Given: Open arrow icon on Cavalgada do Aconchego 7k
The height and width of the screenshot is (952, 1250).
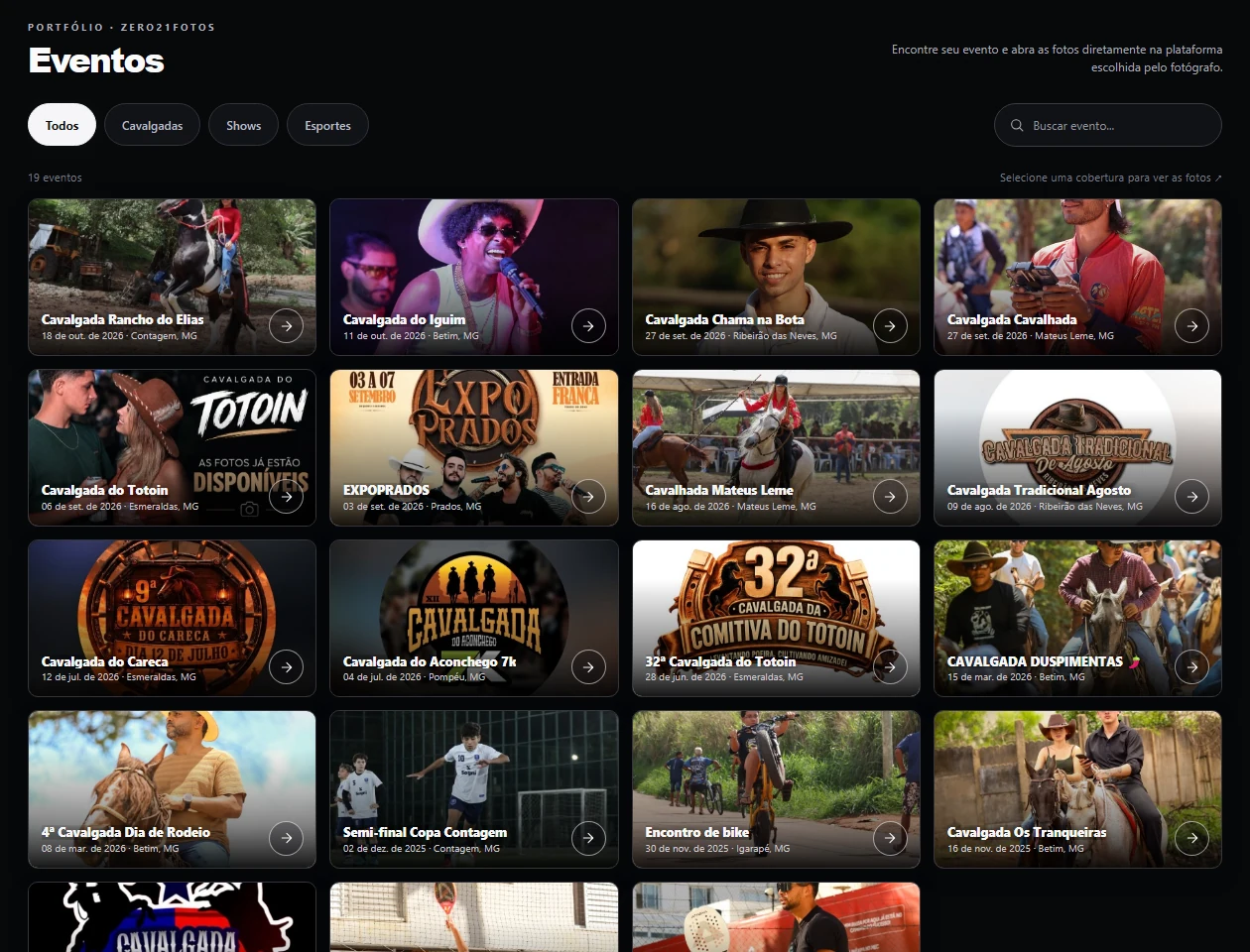Looking at the screenshot, I should pyautogui.click(x=588, y=667).
